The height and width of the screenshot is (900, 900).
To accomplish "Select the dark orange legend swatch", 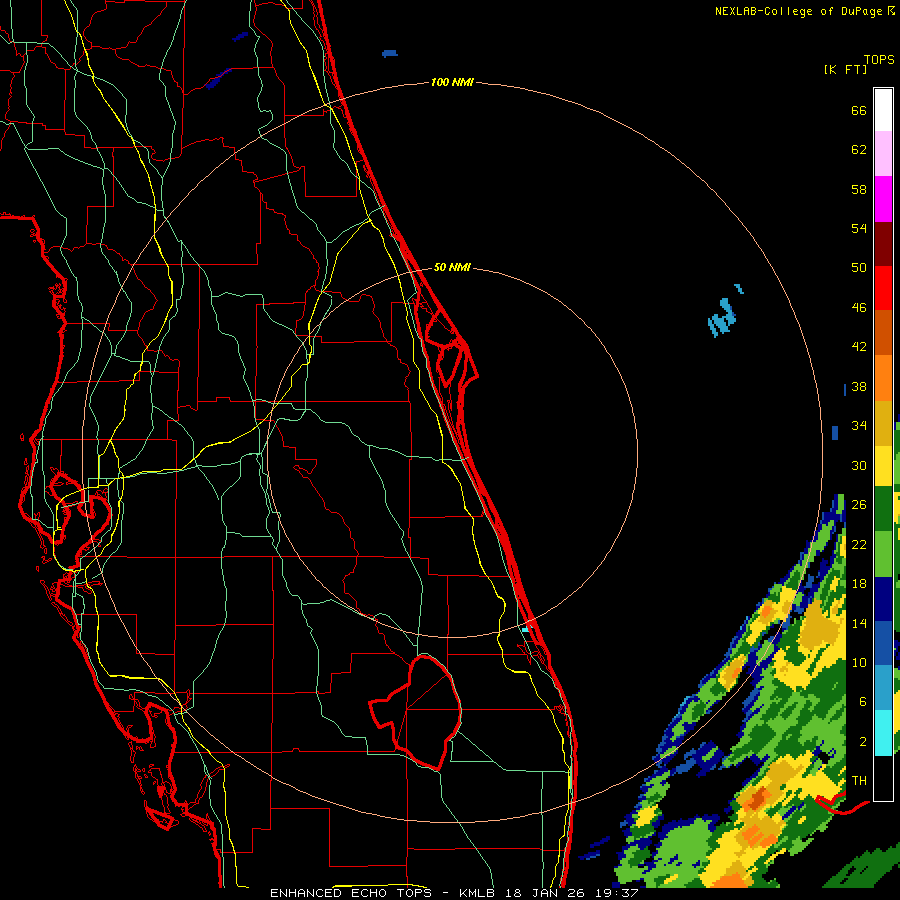I will (883, 333).
